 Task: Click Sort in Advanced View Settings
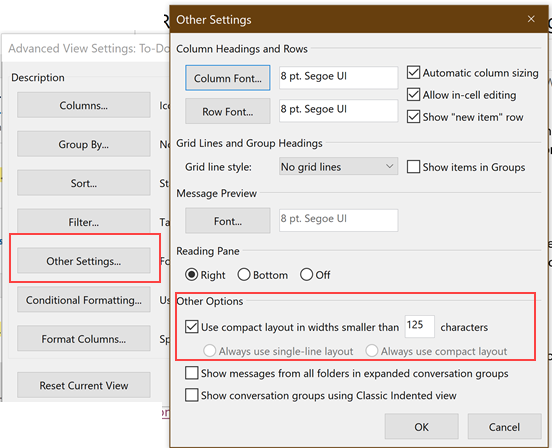(84, 183)
